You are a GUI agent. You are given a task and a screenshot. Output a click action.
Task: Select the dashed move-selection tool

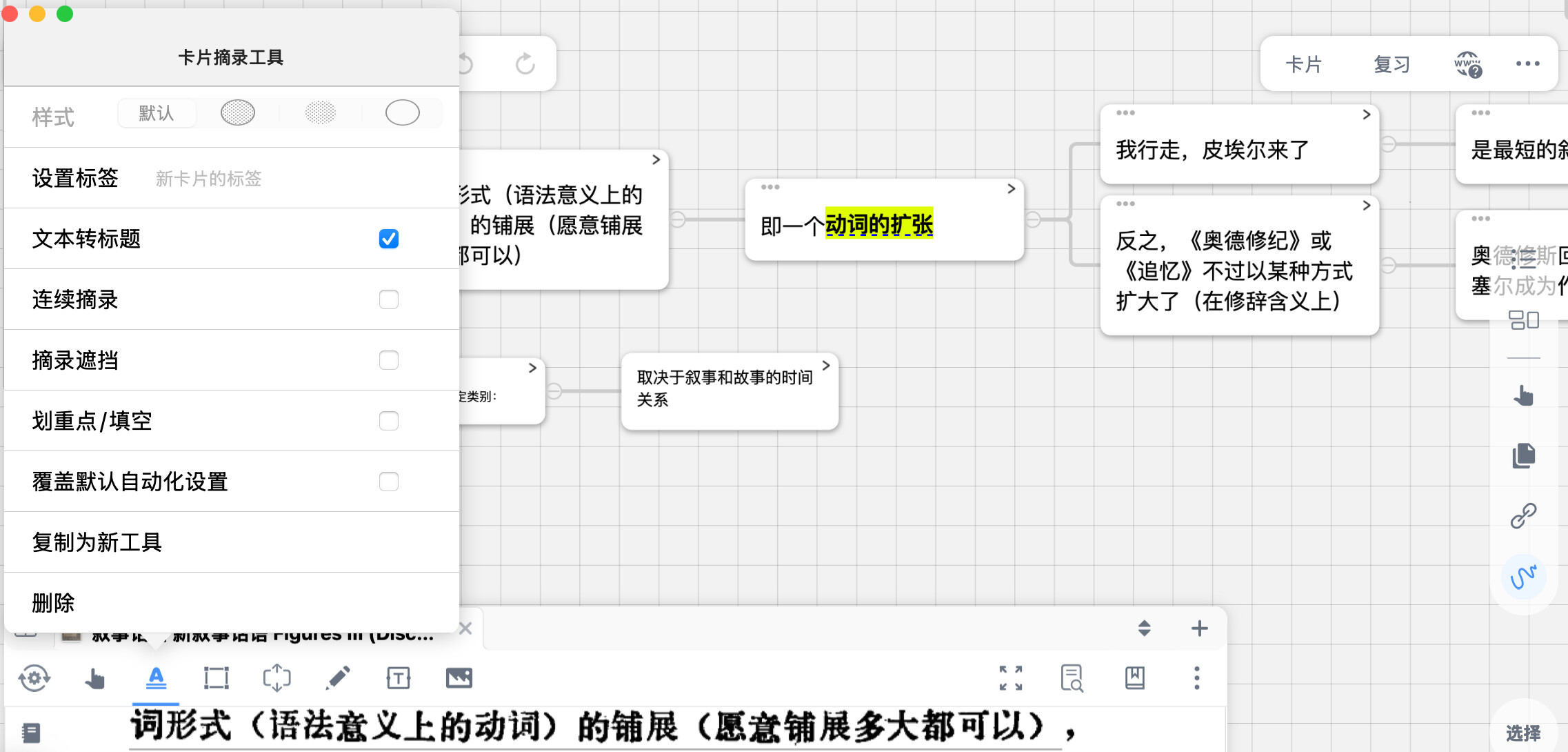277,678
